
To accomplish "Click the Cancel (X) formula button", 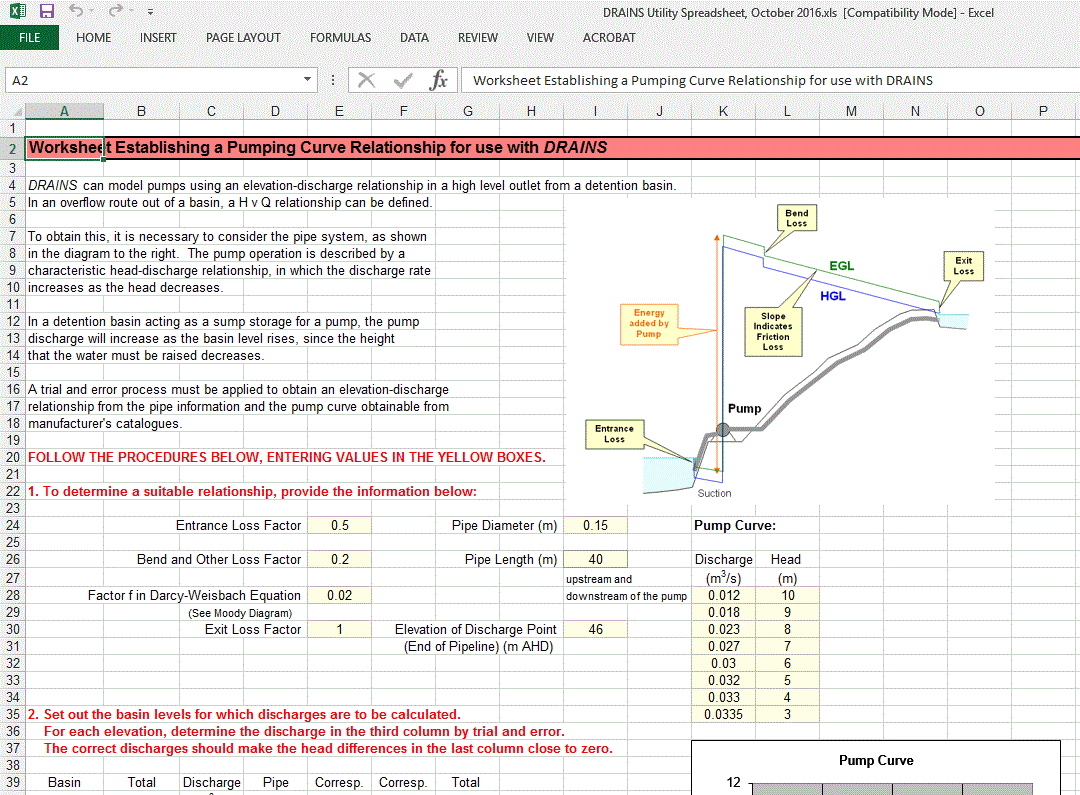I will [x=366, y=81].
